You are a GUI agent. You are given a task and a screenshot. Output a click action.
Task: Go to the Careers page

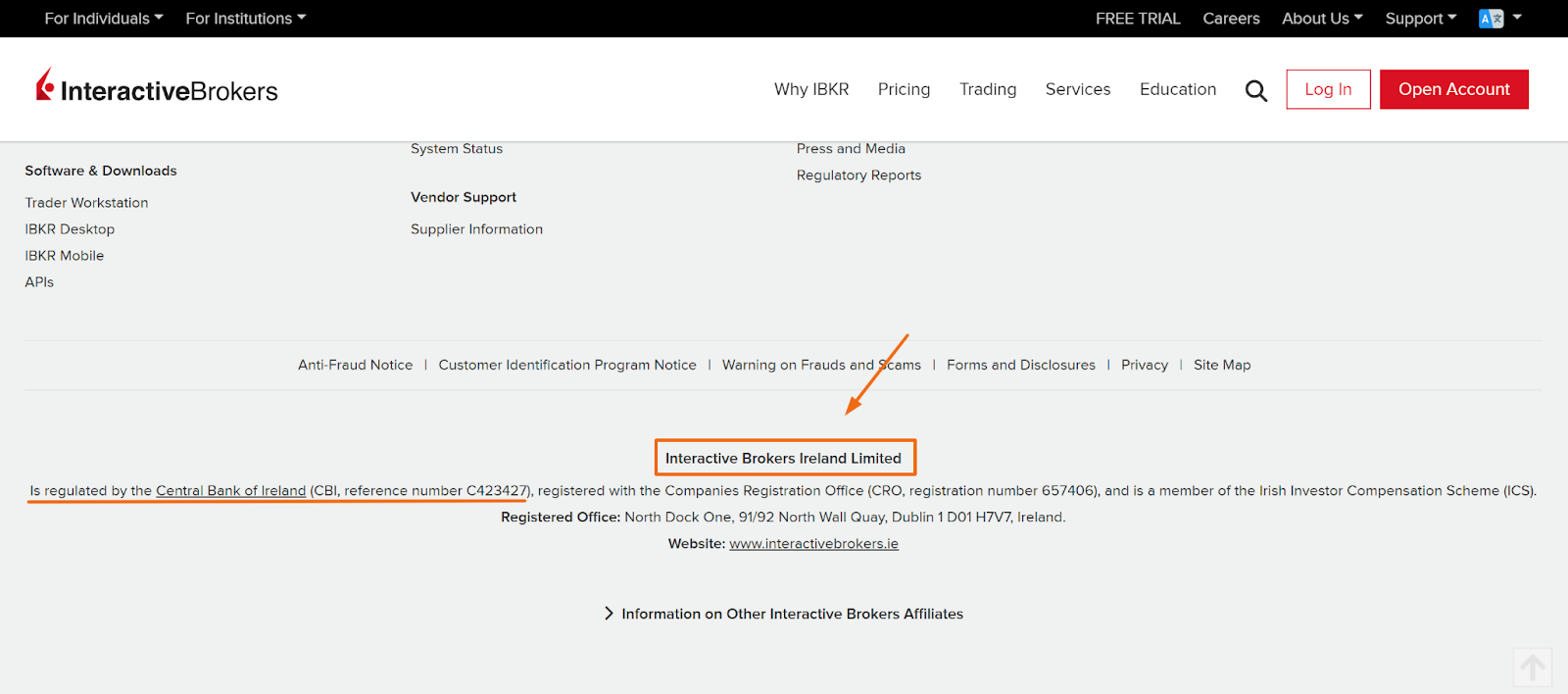point(1231,19)
